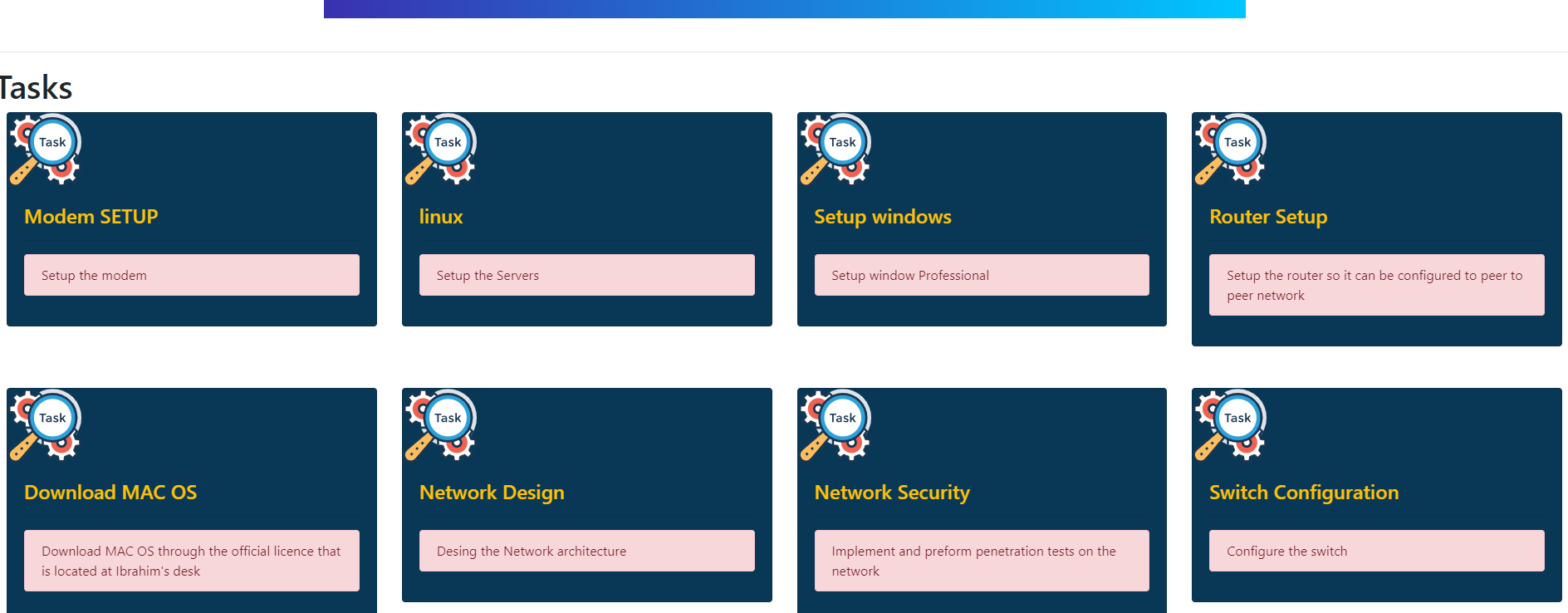
Task: Click 'Desing the Network architecture' description
Action: [x=587, y=551]
